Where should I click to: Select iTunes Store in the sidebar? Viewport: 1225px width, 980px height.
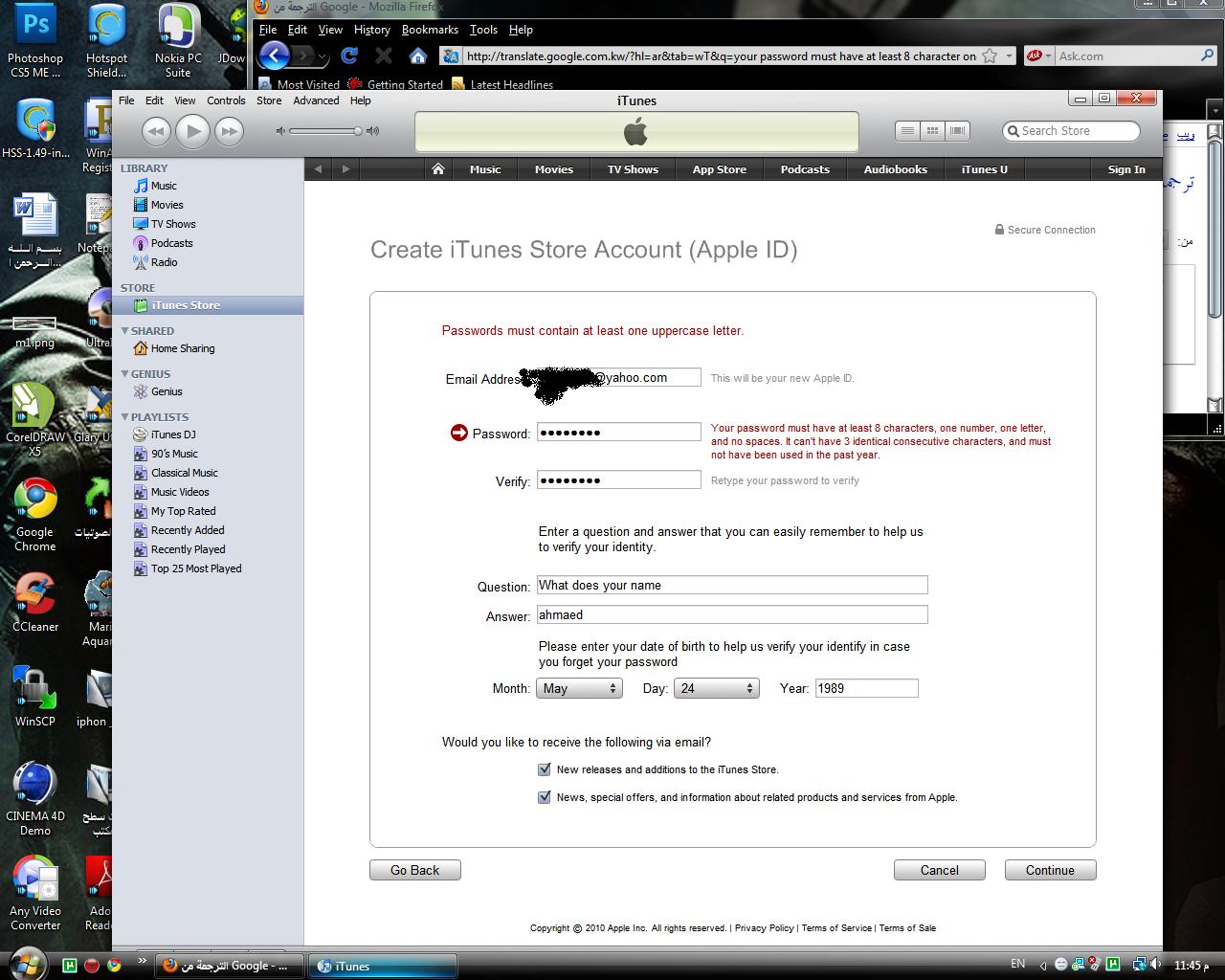pyautogui.click(x=207, y=305)
